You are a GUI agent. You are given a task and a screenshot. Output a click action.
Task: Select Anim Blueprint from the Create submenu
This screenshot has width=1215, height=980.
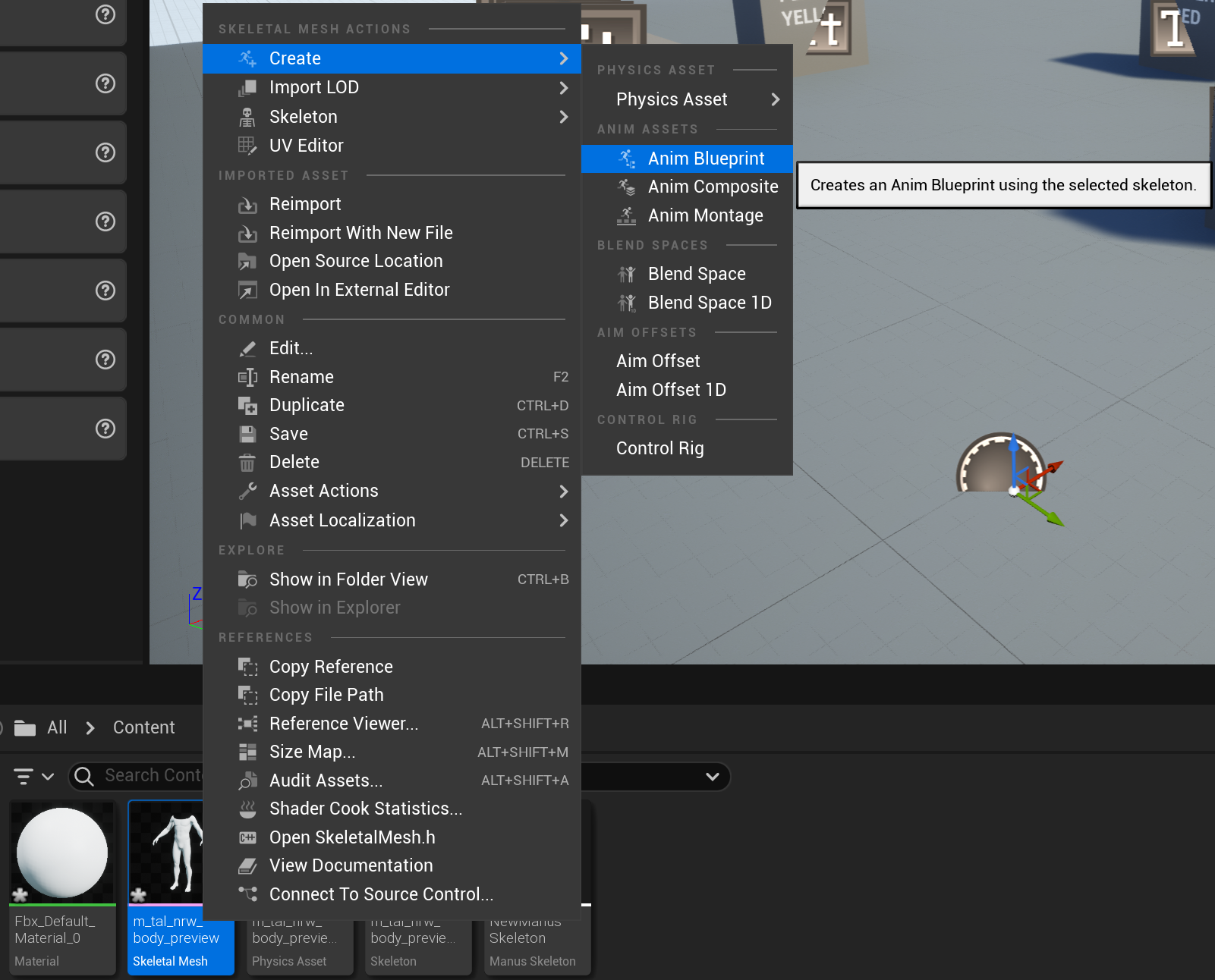pyautogui.click(x=706, y=159)
